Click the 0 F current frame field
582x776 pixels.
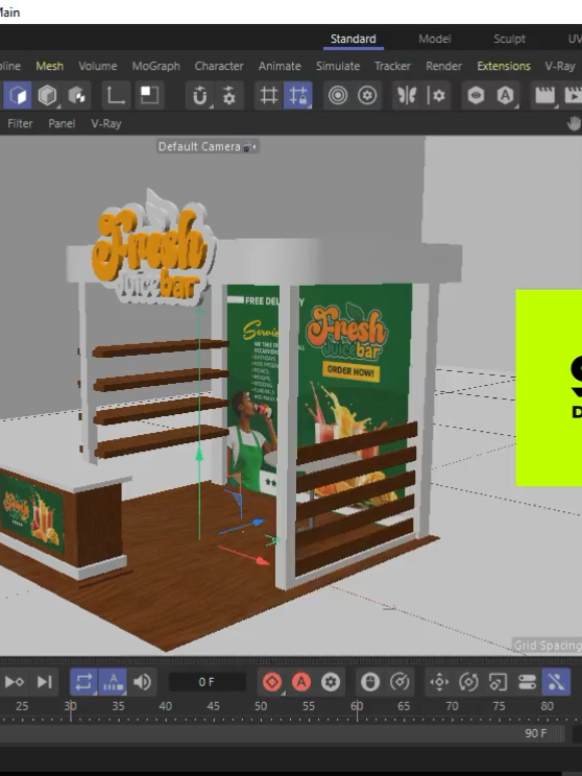pos(207,682)
